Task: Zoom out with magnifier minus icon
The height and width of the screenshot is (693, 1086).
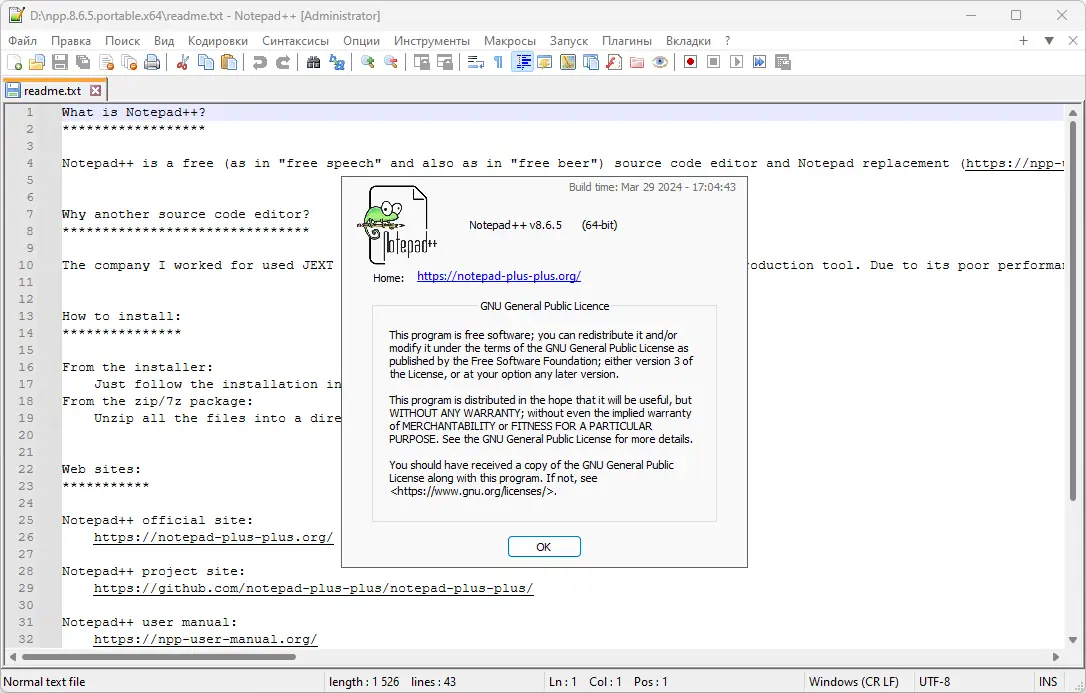Action: (391, 62)
